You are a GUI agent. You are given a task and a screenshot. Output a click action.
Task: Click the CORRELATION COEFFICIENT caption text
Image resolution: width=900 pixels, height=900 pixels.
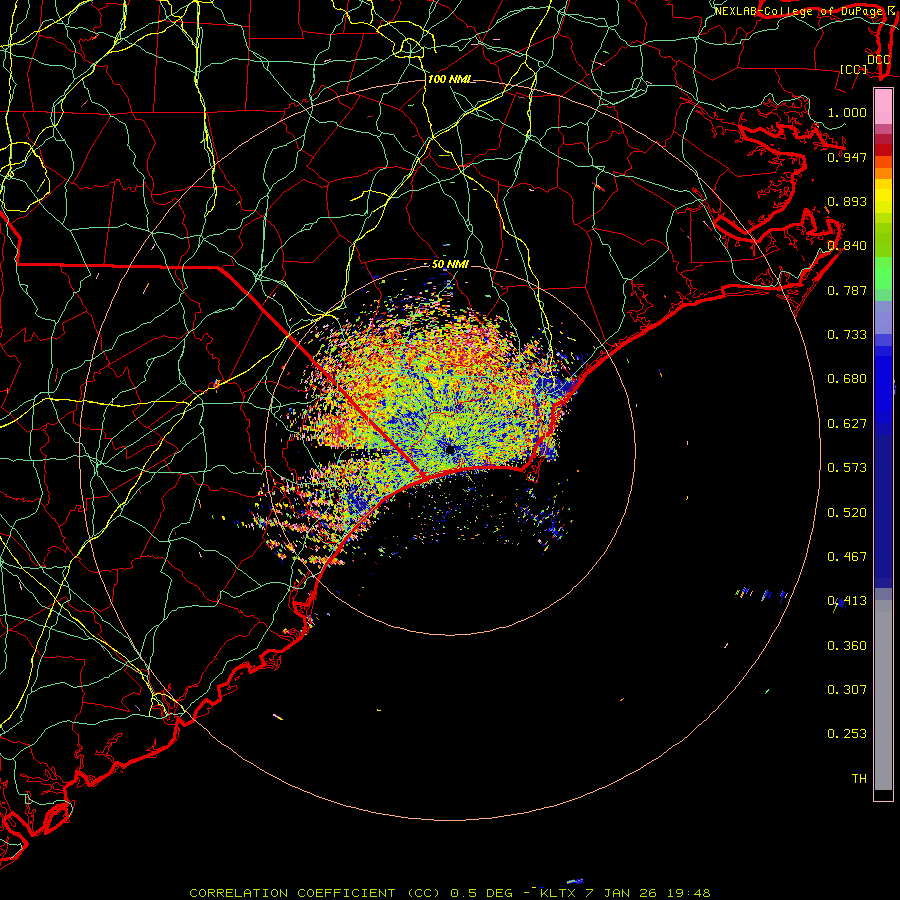click(x=292, y=893)
